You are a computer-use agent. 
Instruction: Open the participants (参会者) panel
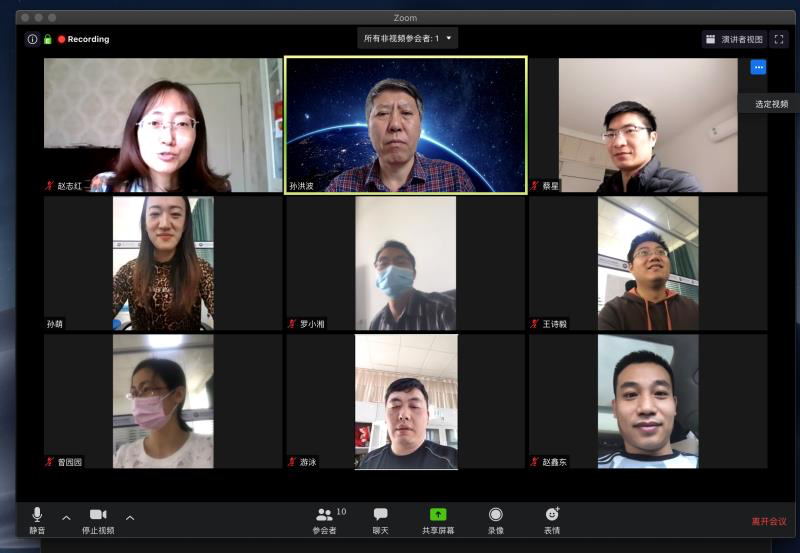(324, 514)
